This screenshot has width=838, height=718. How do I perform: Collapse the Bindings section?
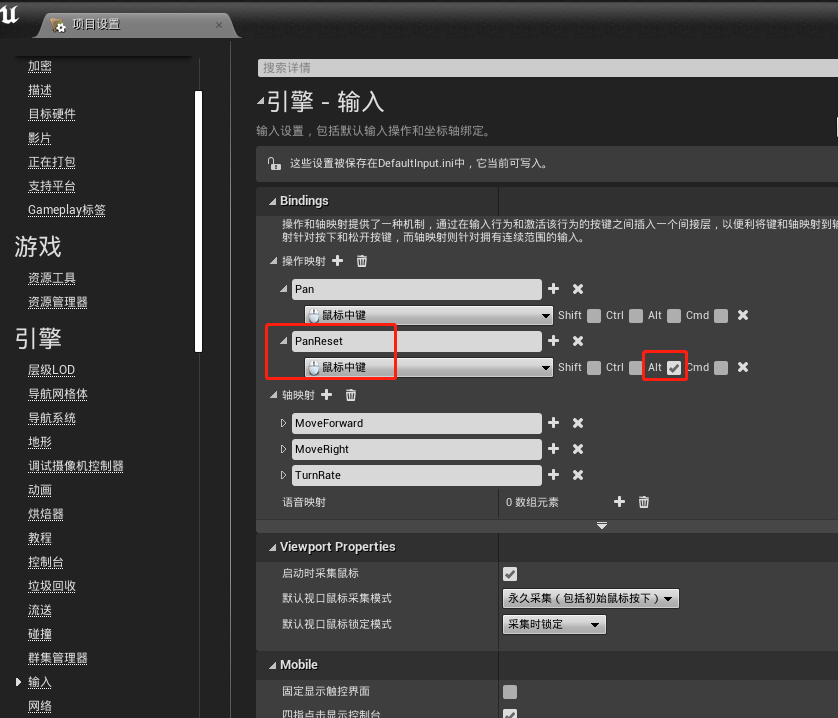click(273, 201)
